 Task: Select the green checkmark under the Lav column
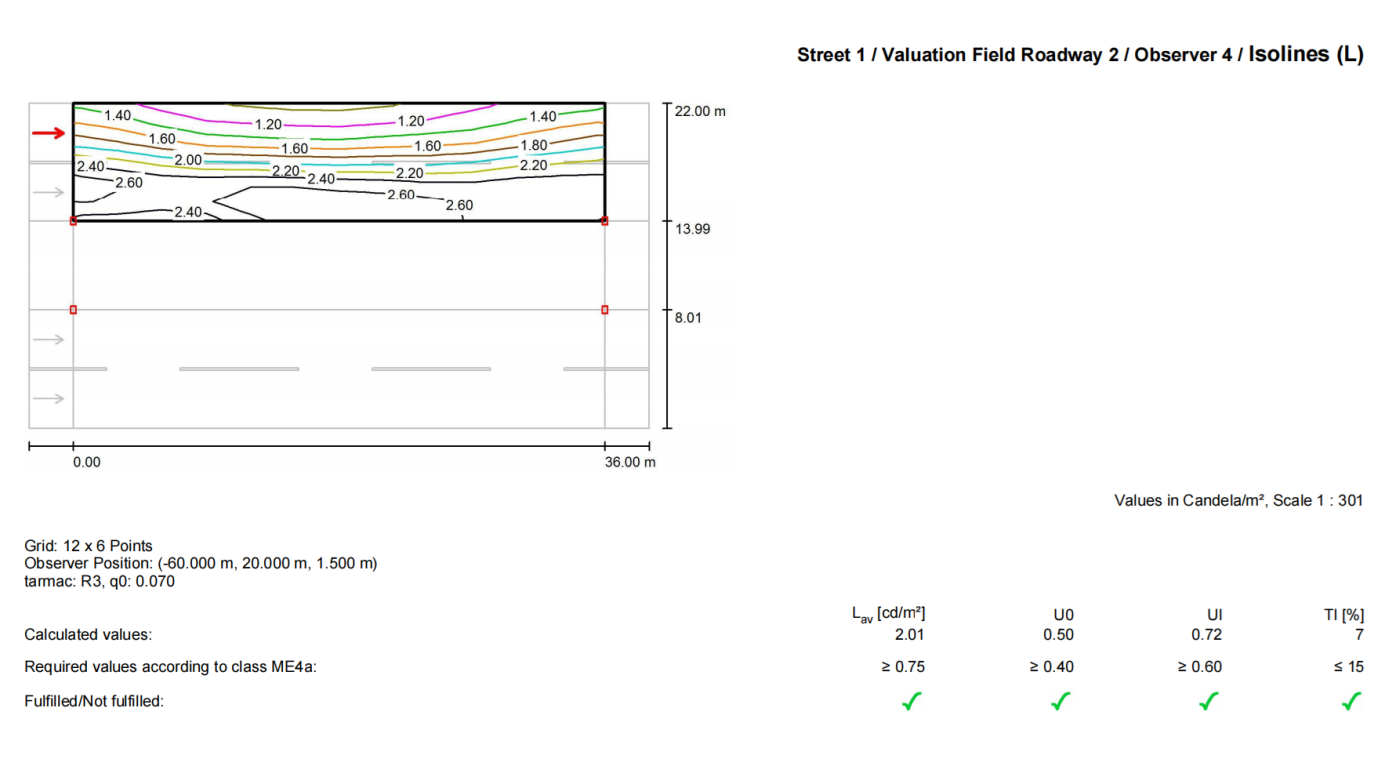[911, 702]
